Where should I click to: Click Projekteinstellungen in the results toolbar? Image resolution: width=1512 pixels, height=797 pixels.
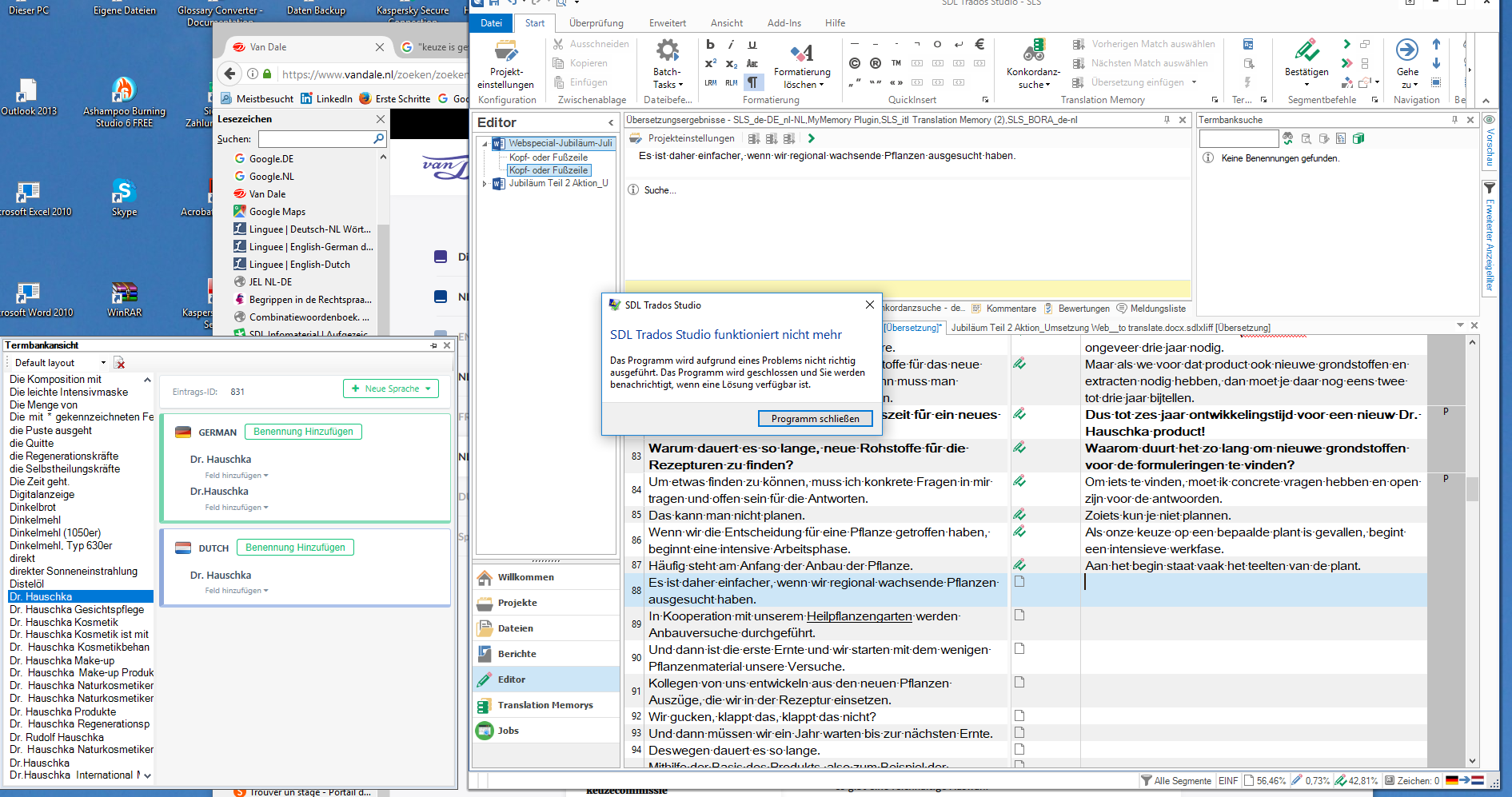682,138
